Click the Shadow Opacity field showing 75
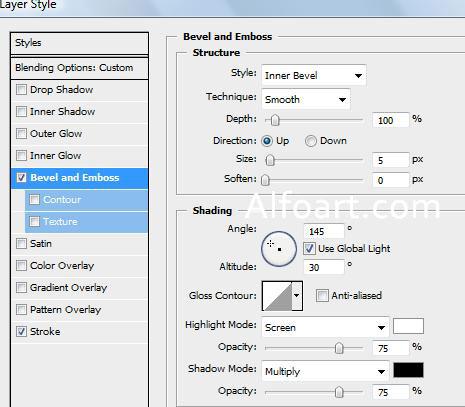Viewport: 465px width, 407px height. pyautogui.click(x=391, y=392)
